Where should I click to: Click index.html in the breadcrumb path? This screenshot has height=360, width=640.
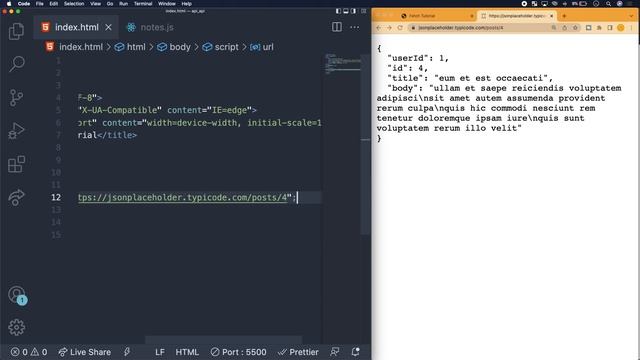pyautogui.click(x=81, y=47)
